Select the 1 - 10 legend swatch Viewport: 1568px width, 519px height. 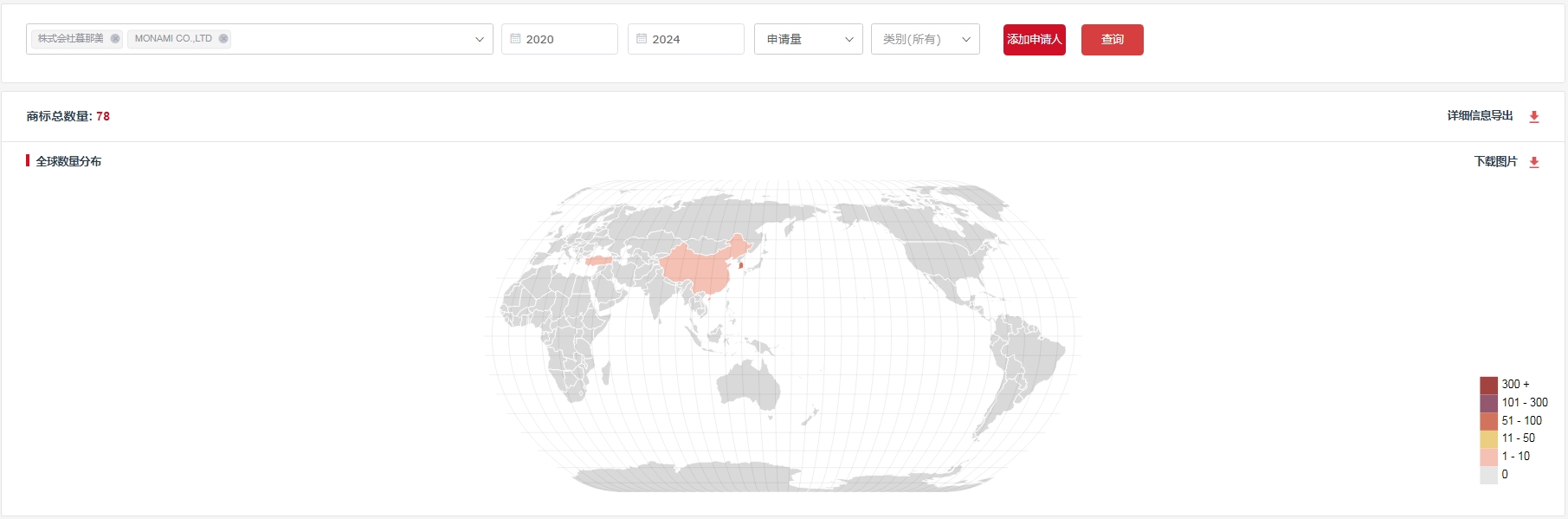click(1489, 457)
